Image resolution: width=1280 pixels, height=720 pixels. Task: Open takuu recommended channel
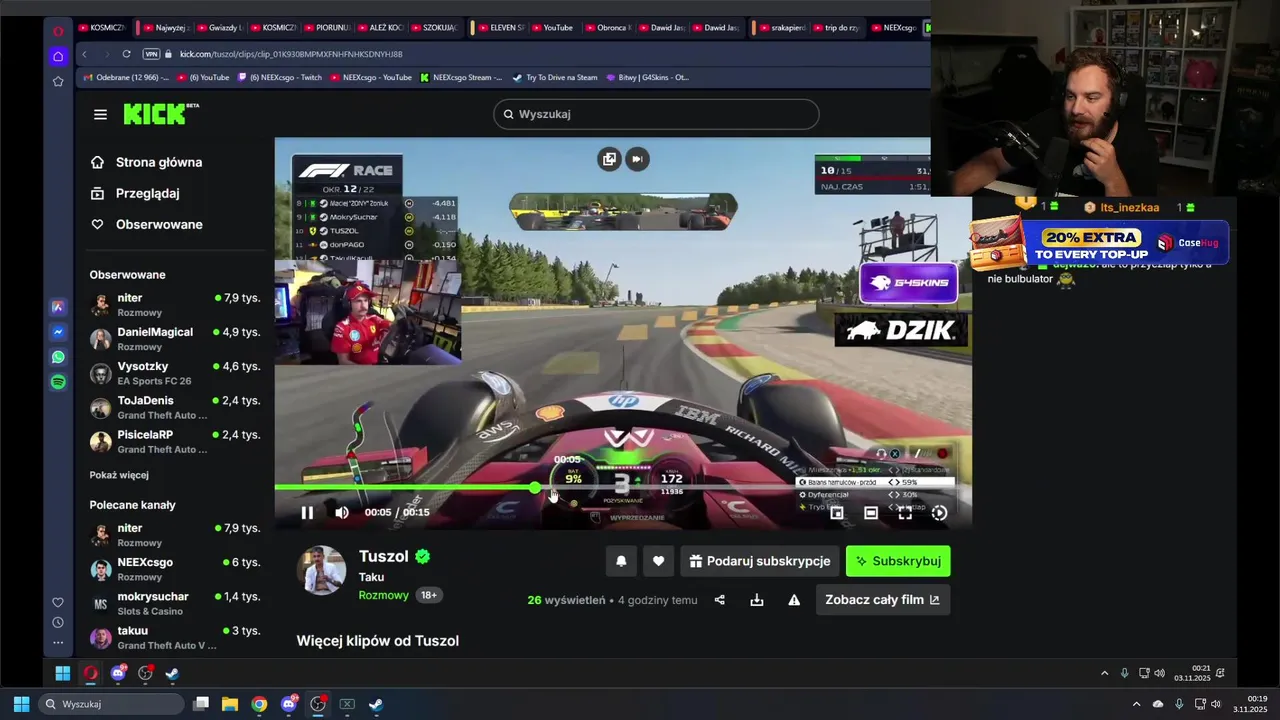click(175, 637)
